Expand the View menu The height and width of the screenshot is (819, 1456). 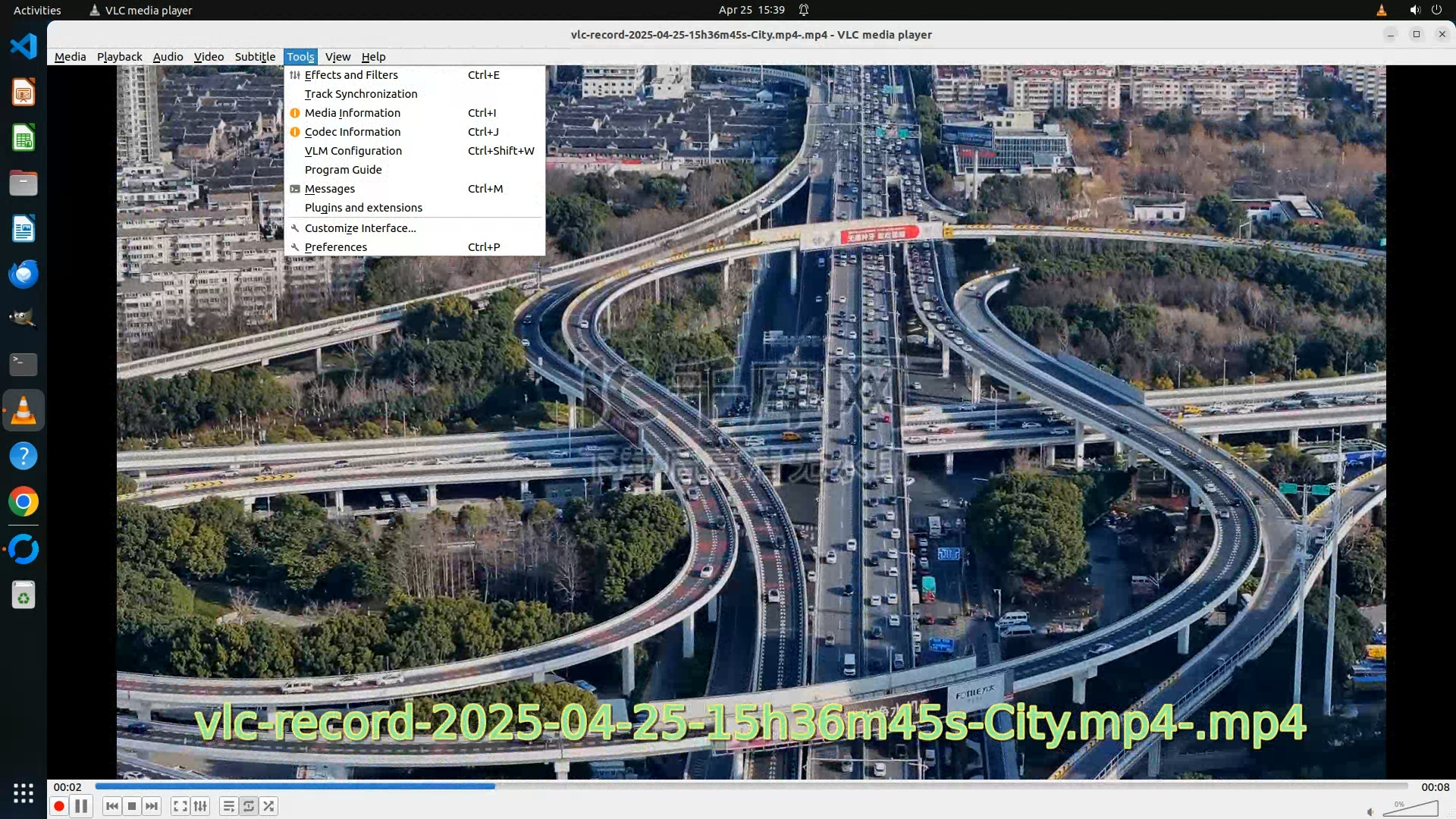click(337, 57)
